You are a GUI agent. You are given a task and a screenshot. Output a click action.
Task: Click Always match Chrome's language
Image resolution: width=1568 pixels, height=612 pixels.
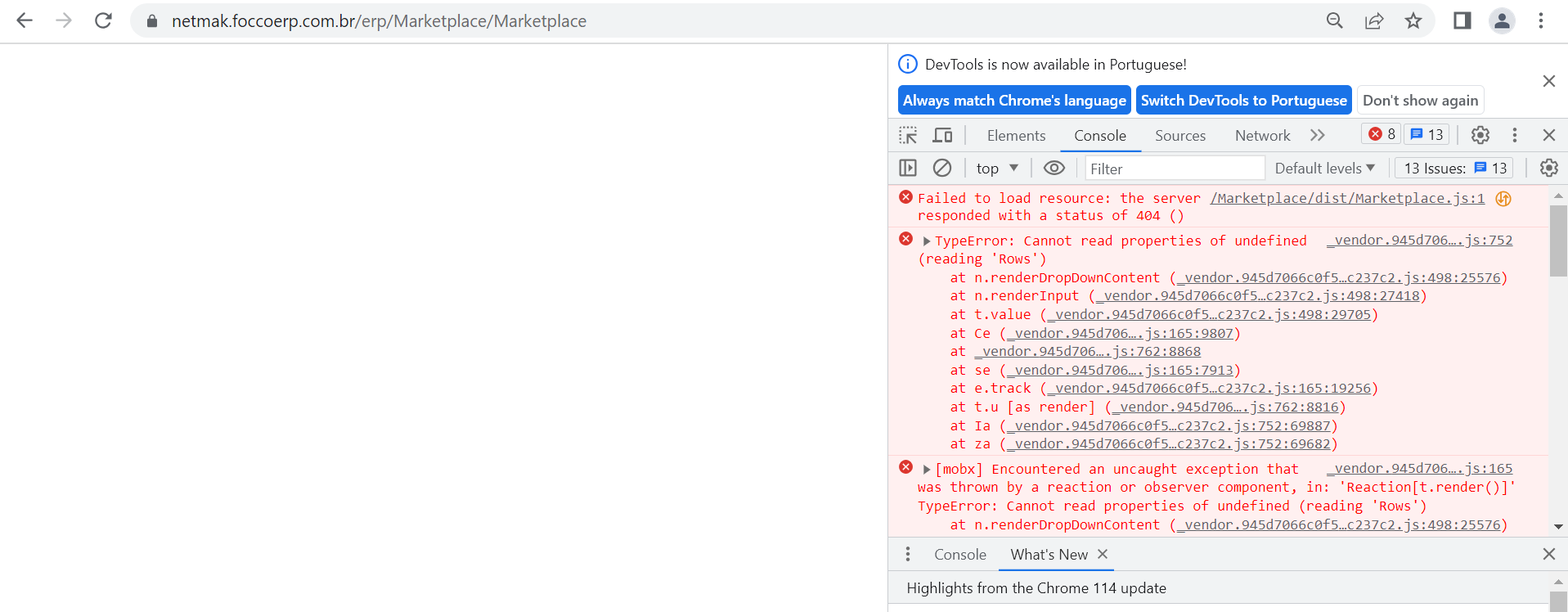pos(1014,101)
